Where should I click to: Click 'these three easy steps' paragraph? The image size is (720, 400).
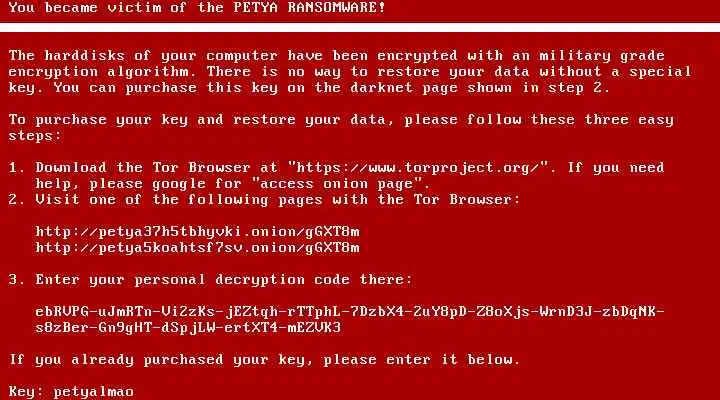tap(341, 128)
